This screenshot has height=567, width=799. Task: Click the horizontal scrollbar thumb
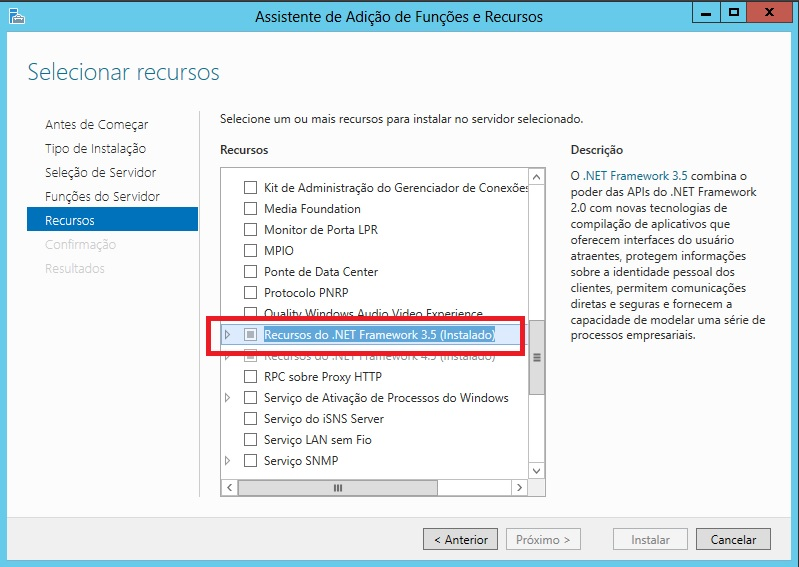(336, 488)
